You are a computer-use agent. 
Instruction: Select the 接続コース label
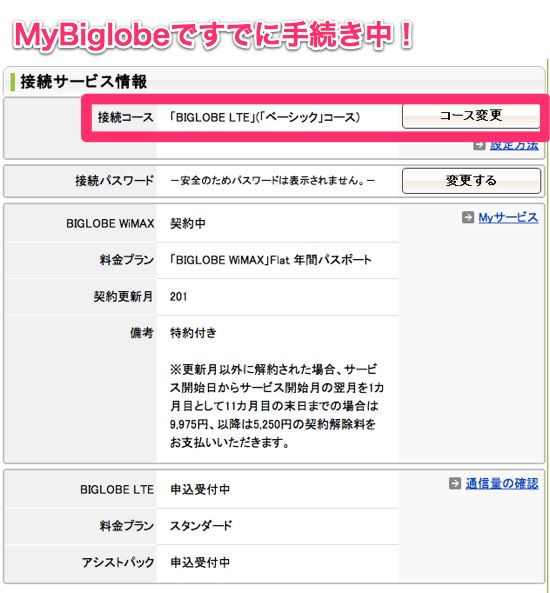click(x=126, y=117)
